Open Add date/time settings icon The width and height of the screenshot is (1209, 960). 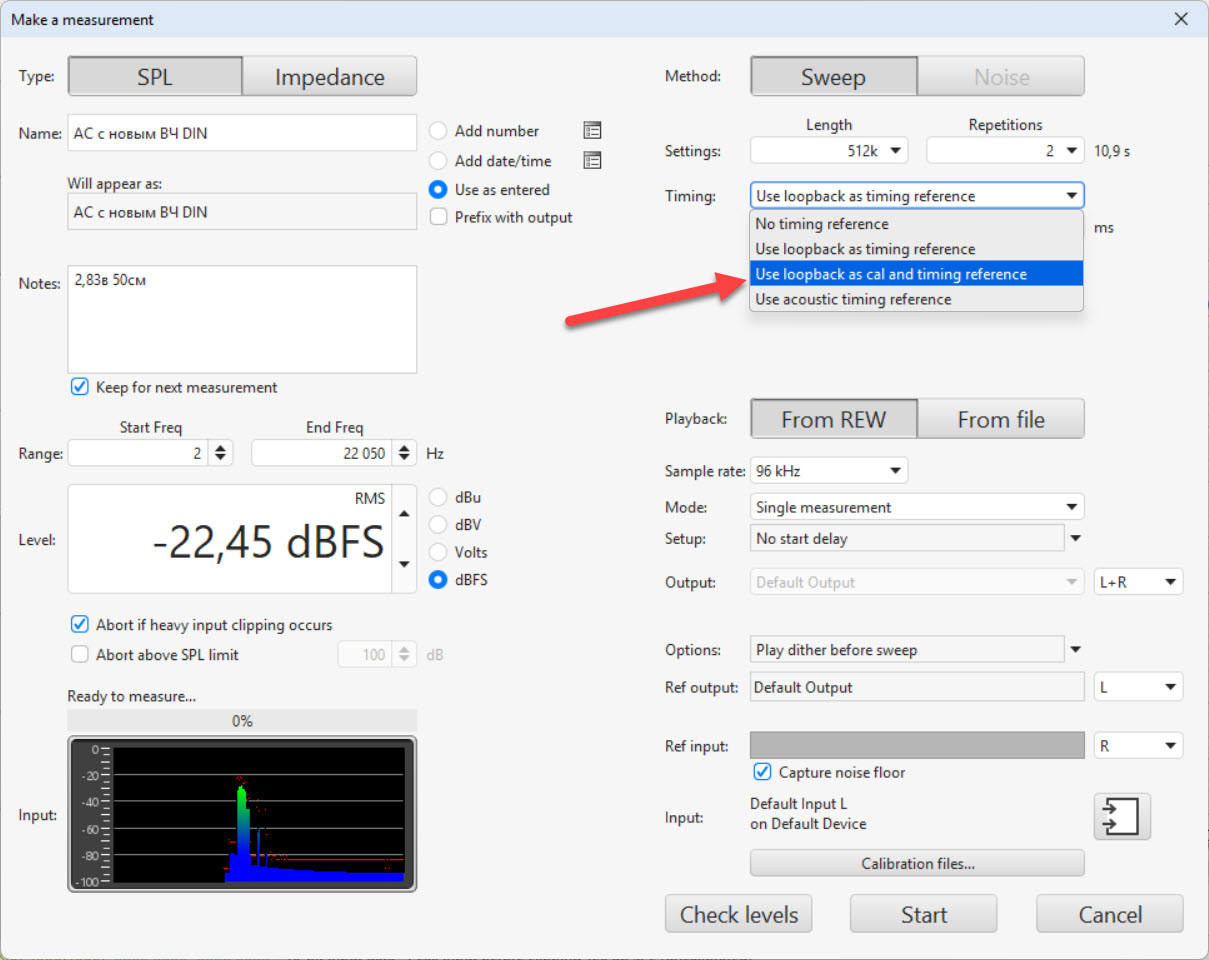[592, 160]
